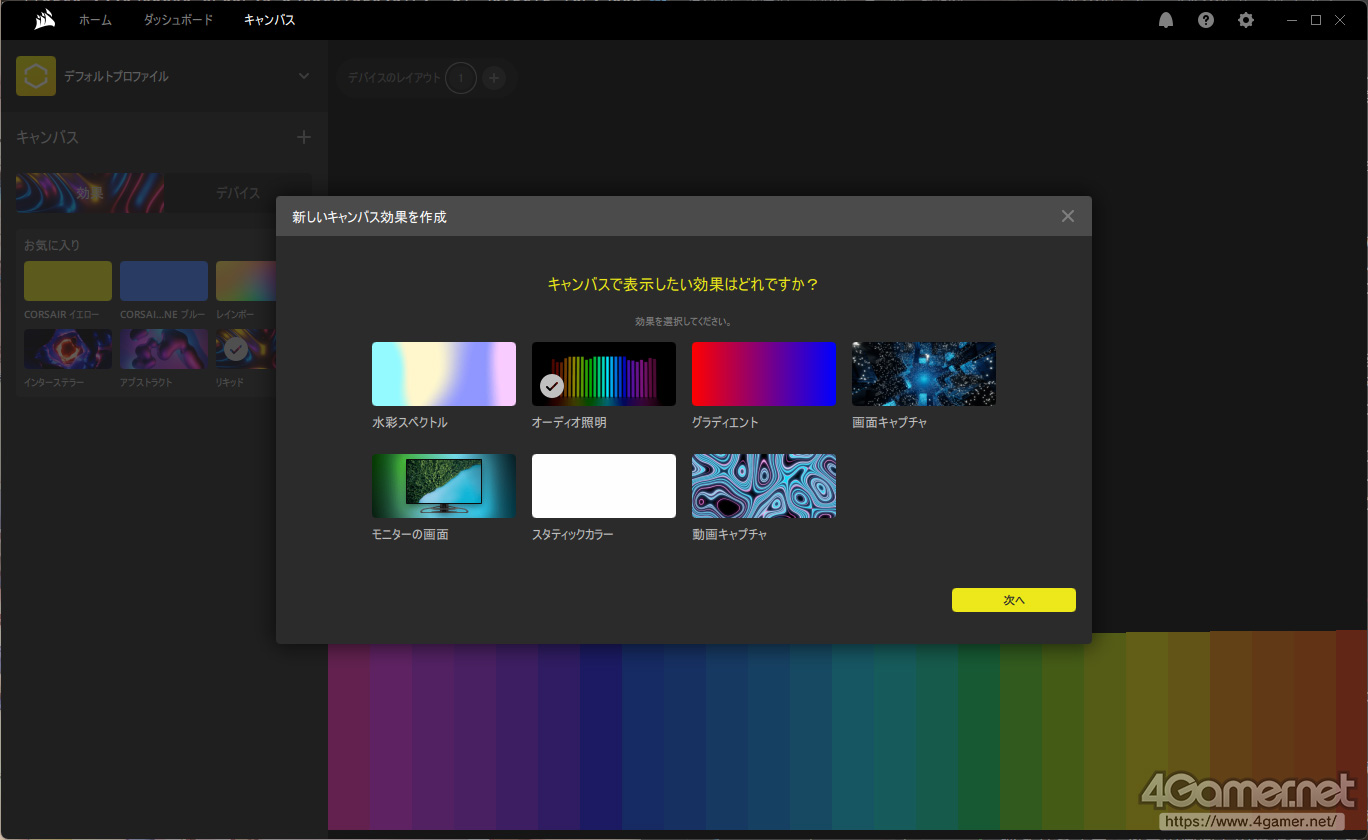Screen dimensions: 1368x840
Task: Add a device layout with plus button
Action: pyautogui.click(x=494, y=78)
